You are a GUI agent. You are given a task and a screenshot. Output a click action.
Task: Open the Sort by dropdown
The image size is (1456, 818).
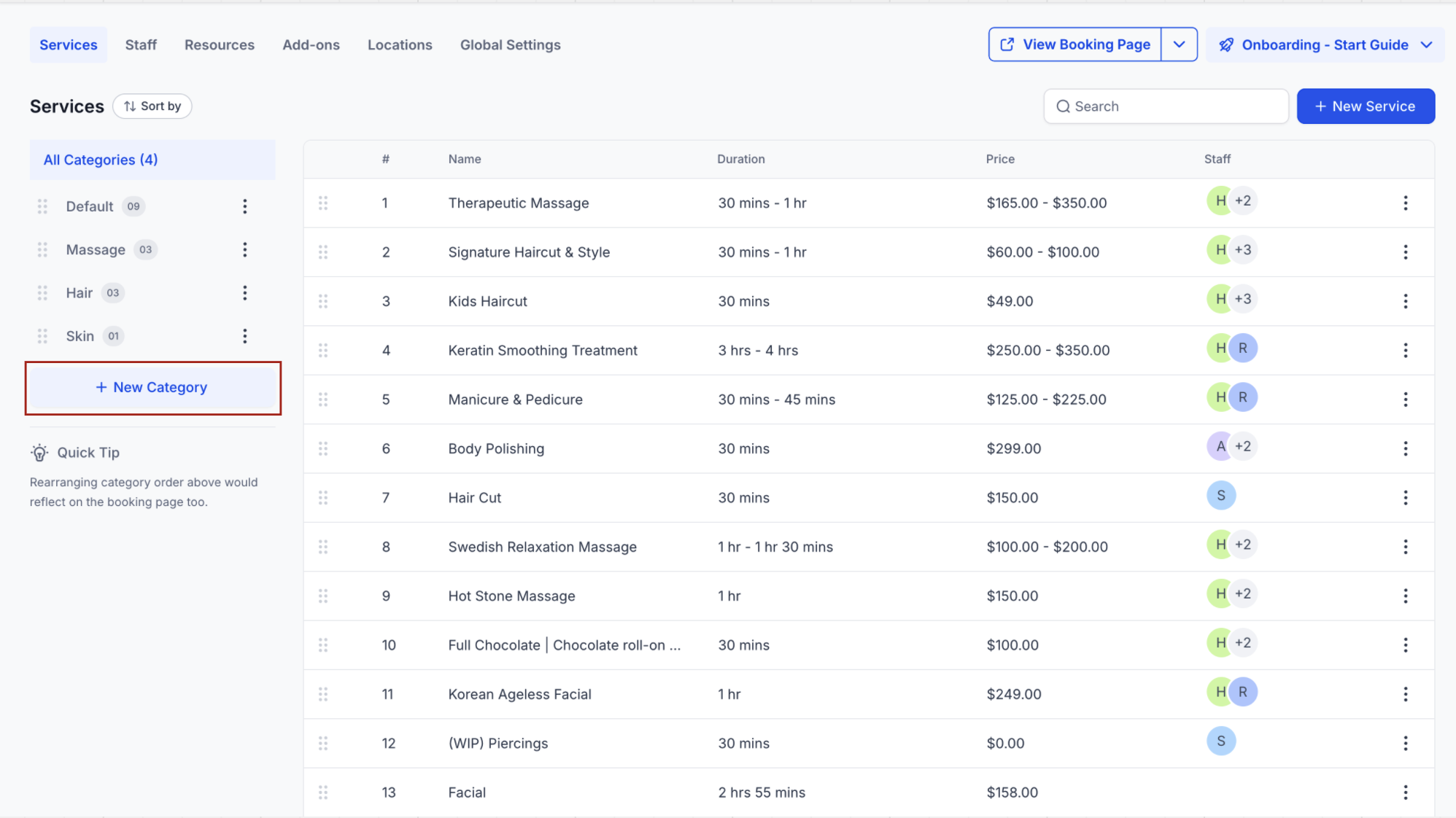[152, 106]
